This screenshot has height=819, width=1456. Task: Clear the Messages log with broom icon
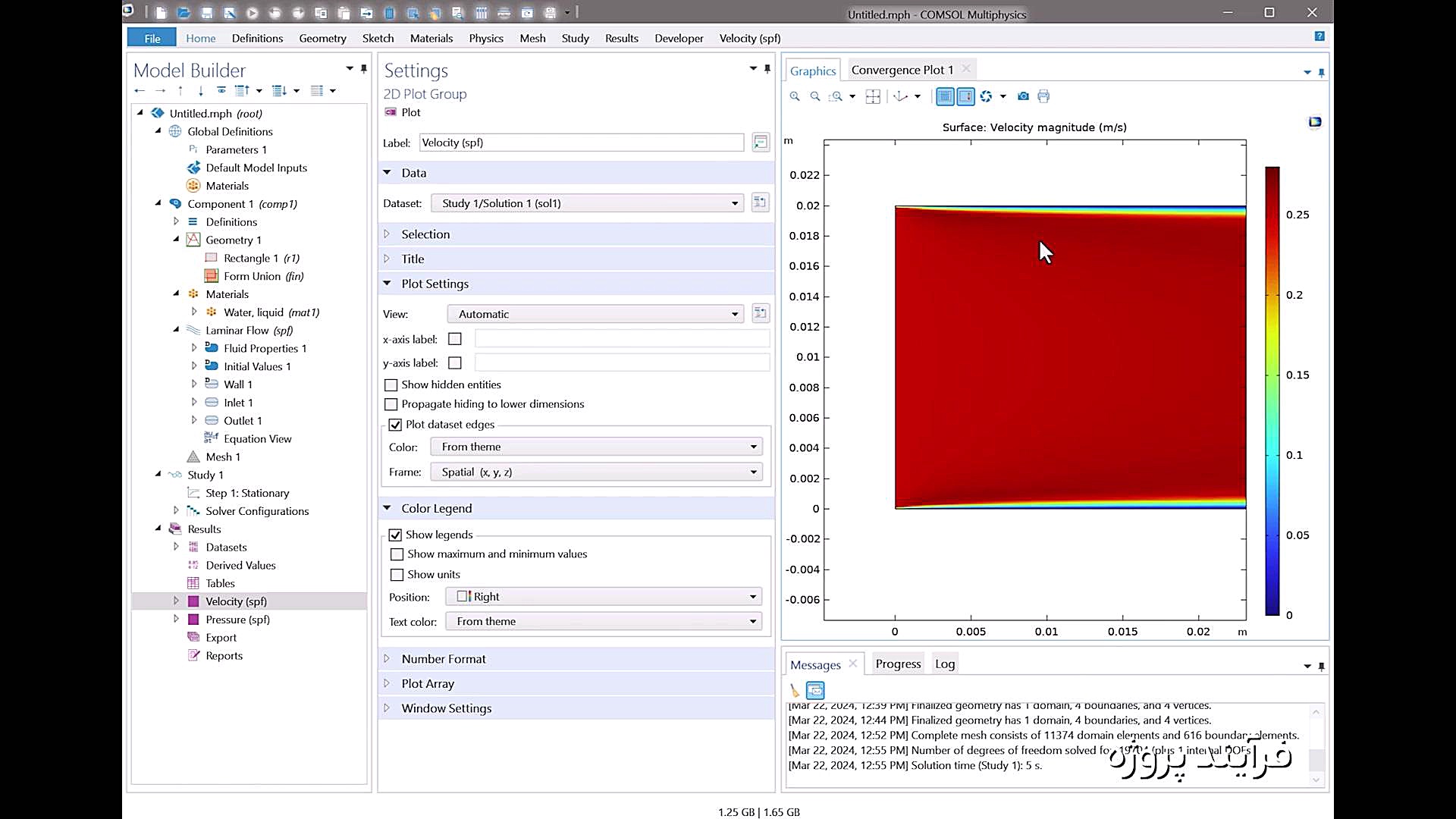click(x=795, y=690)
